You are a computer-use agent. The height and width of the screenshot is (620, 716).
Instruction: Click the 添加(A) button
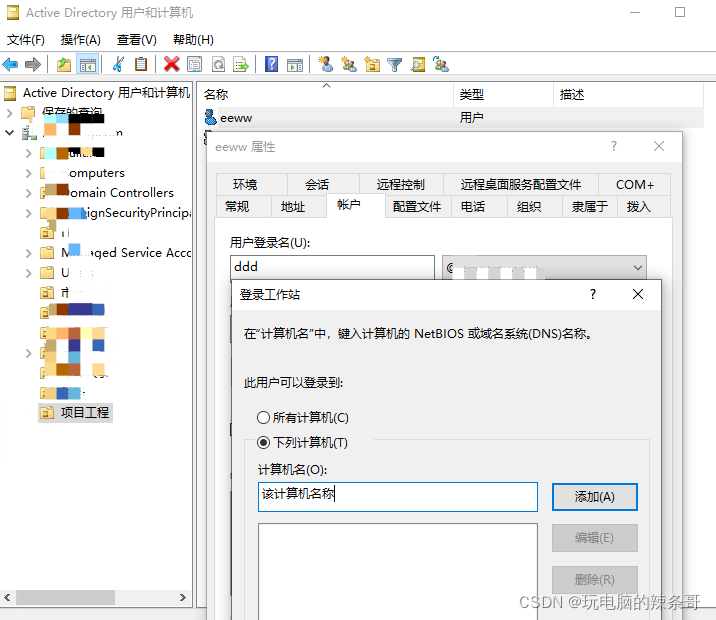(595, 497)
